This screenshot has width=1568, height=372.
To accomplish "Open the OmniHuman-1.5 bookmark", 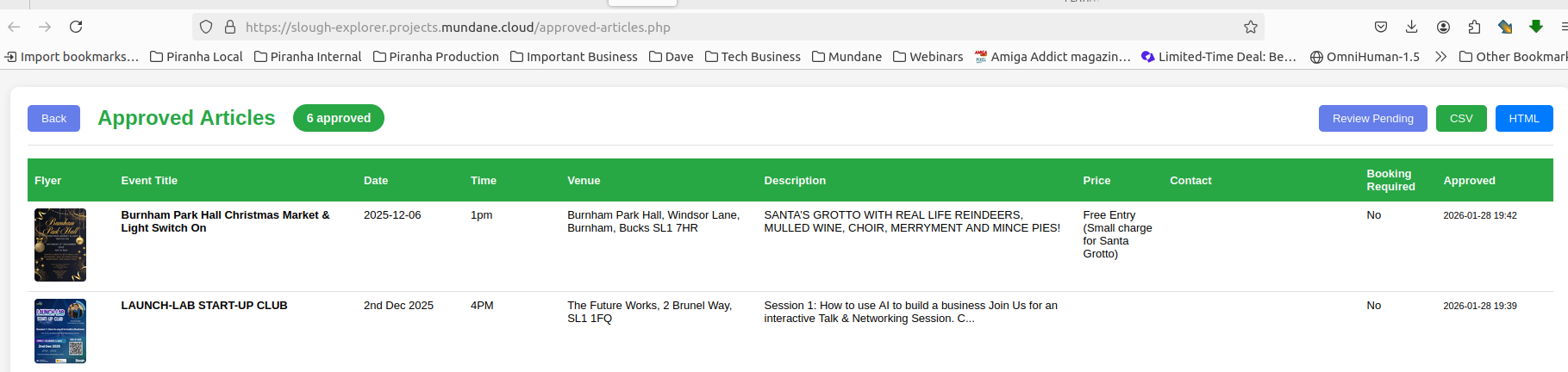I will coord(1365,57).
